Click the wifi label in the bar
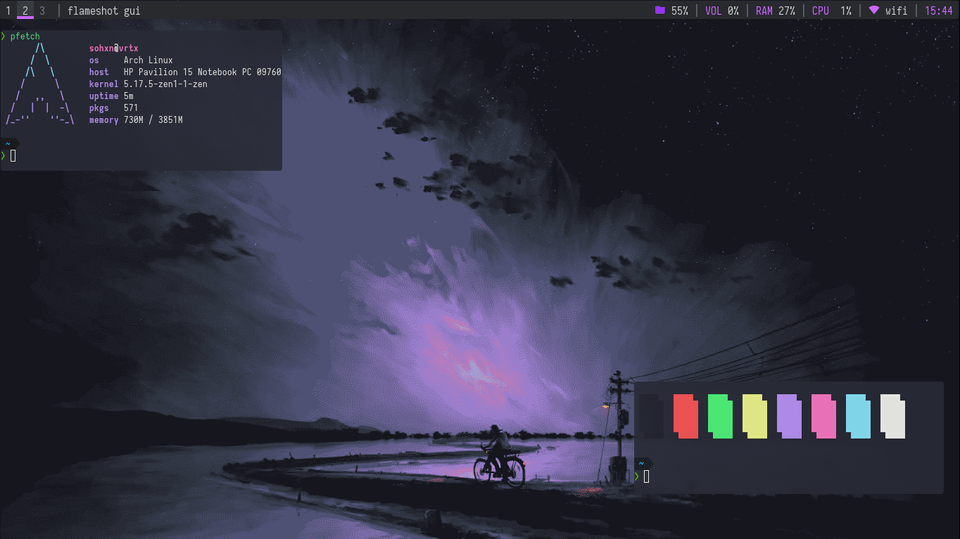 pyautogui.click(x=896, y=10)
